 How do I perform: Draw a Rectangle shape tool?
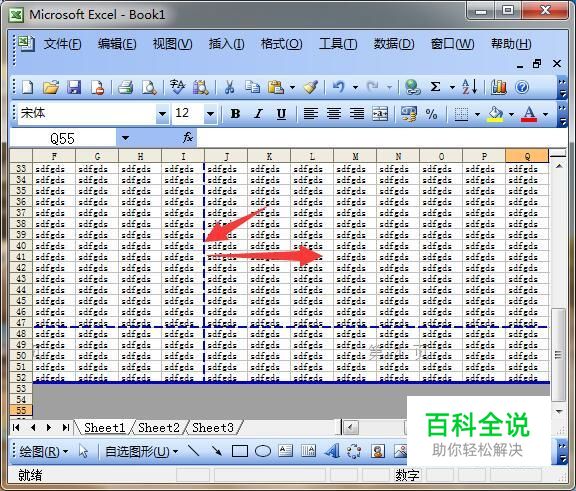(240, 451)
